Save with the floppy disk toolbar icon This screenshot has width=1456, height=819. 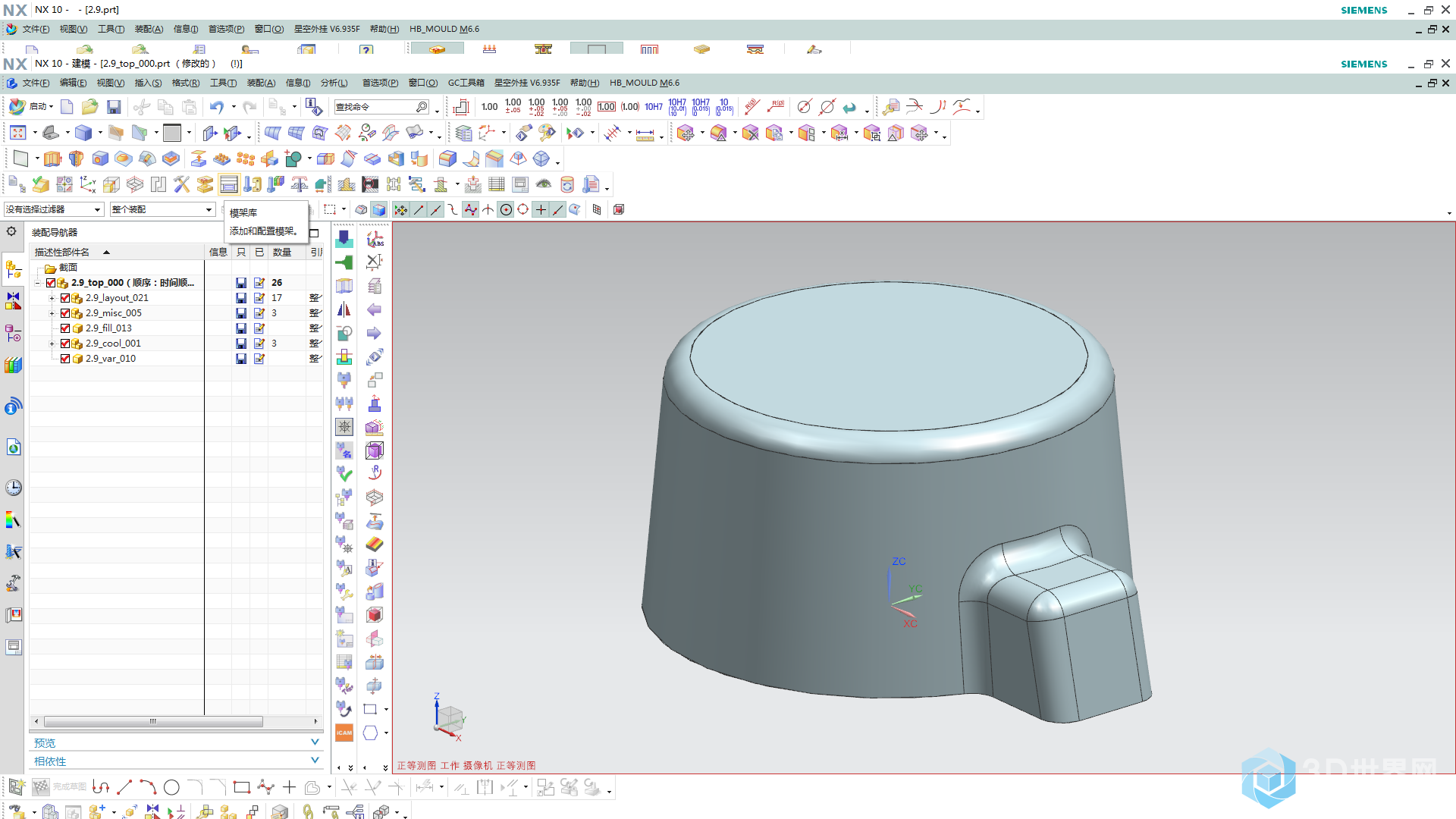click(114, 107)
